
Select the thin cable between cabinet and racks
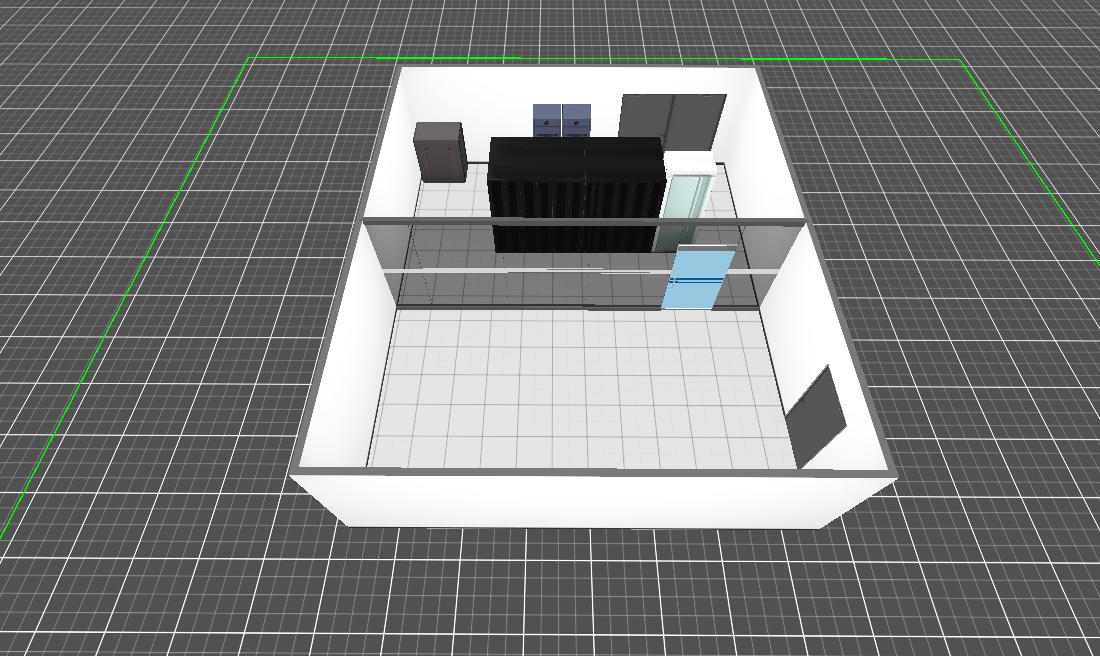coord(476,160)
